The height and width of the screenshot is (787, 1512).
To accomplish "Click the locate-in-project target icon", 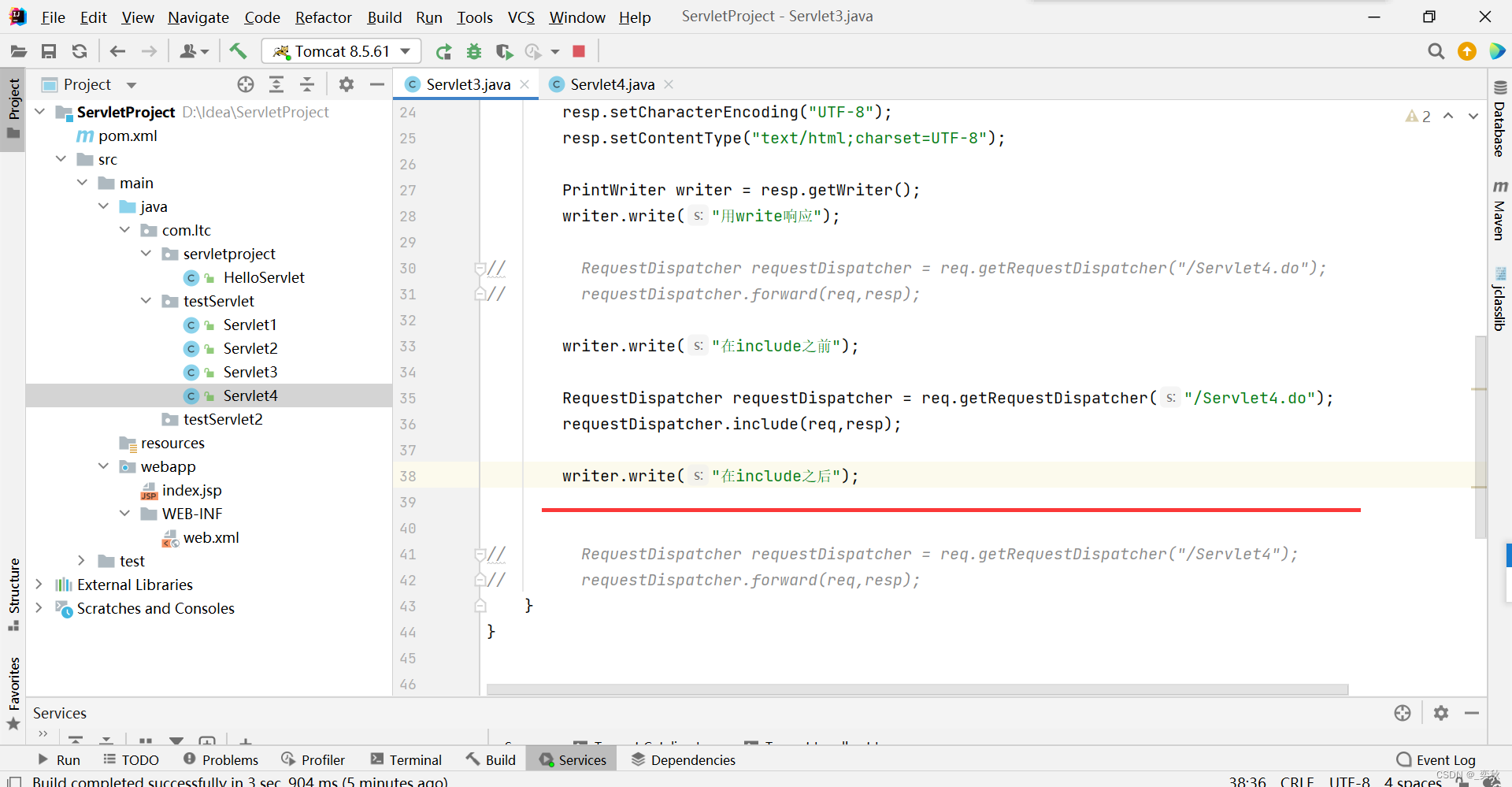I will [246, 84].
